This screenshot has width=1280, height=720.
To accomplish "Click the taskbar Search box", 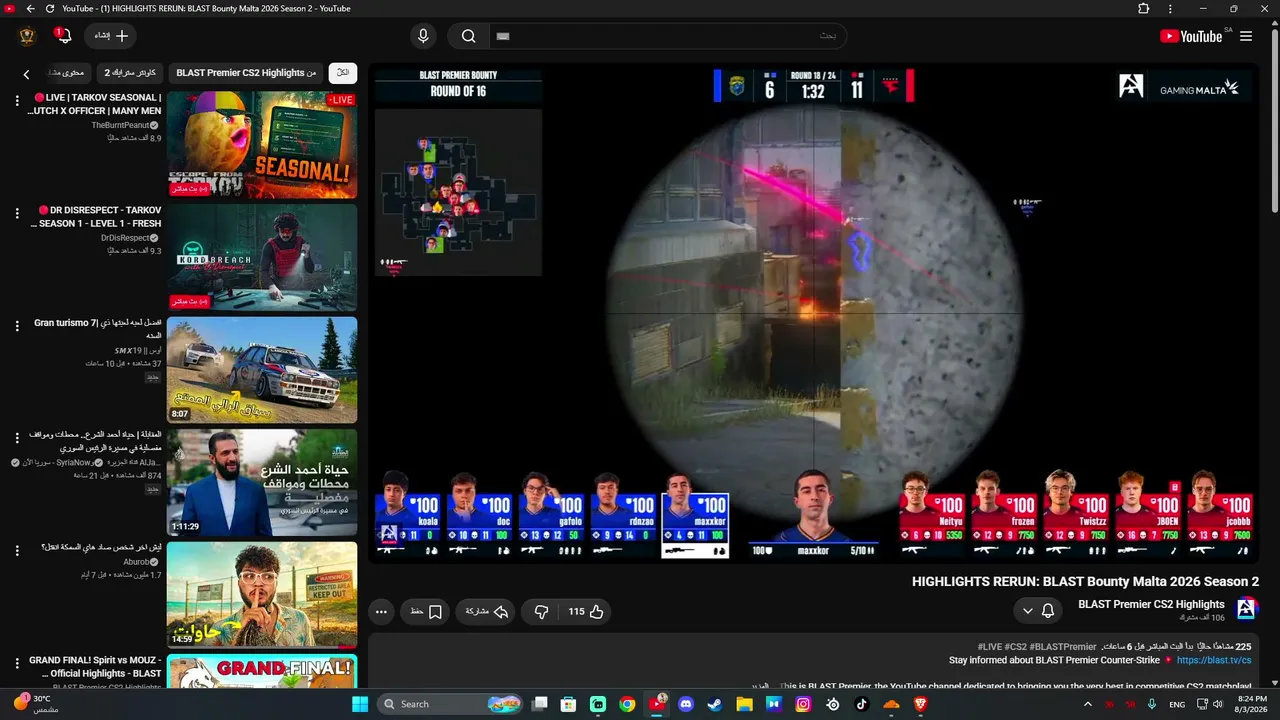I will click(x=451, y=704).
